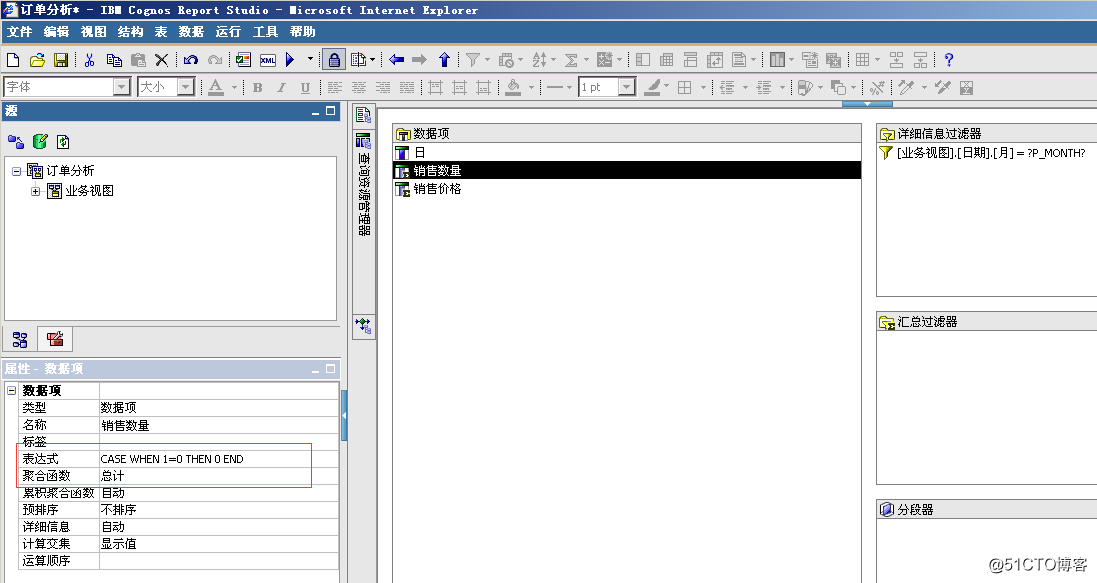
Task: Open the Run options dropdown arrow
Action: click(310, 59)
